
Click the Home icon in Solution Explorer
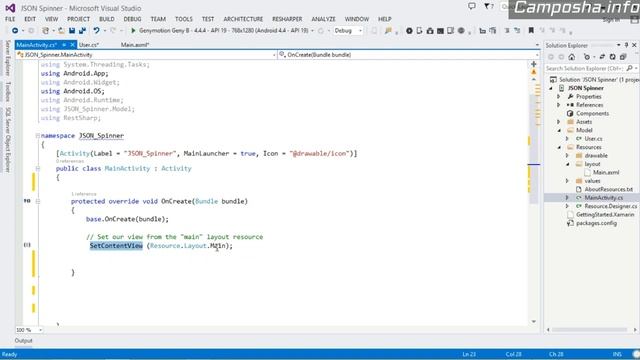[572, 57]
